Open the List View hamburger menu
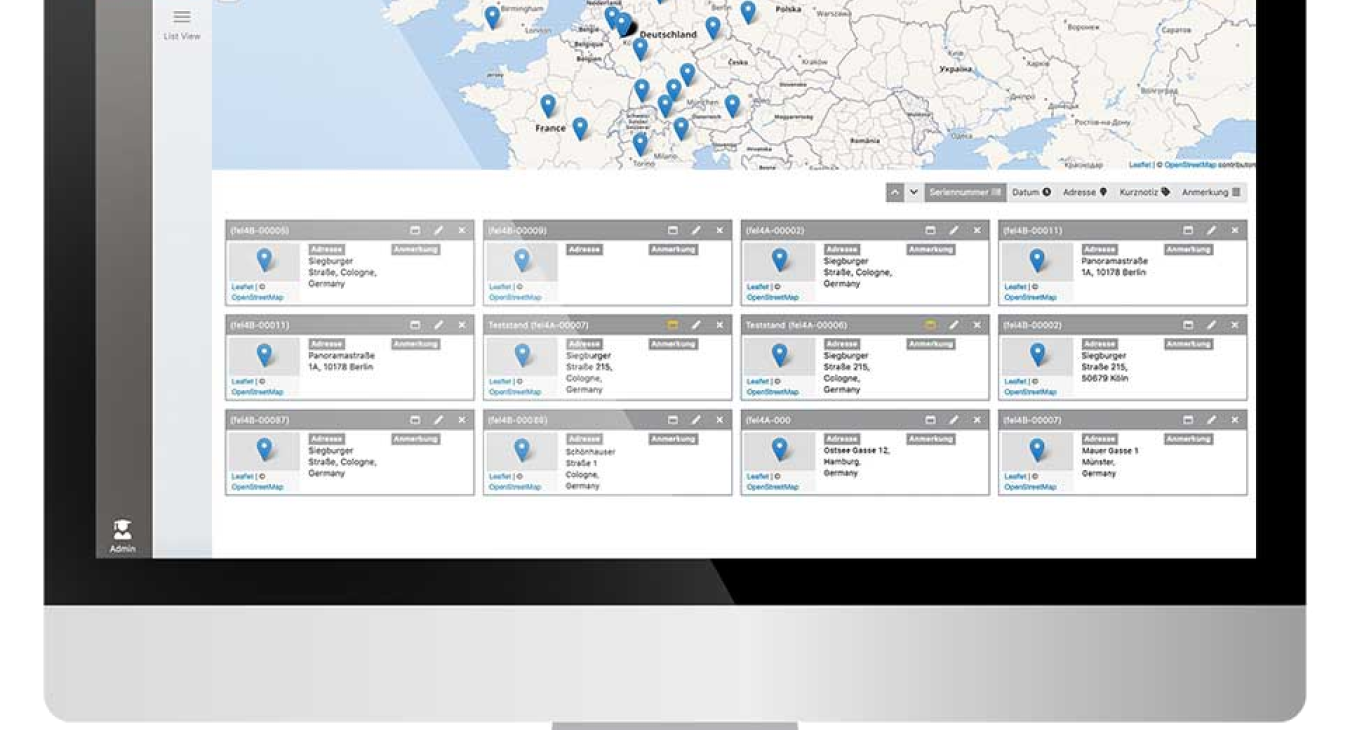1350x730 pixels. click(182, 17)
